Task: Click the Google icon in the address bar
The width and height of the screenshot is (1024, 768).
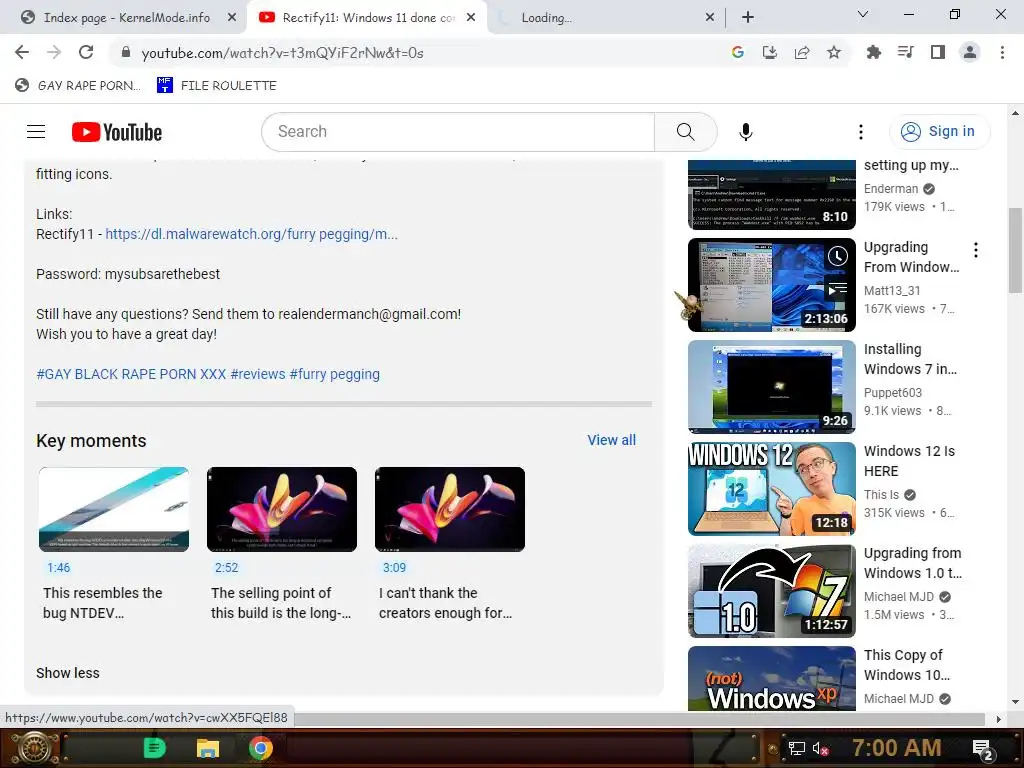Action: click(x=737, y=52)
